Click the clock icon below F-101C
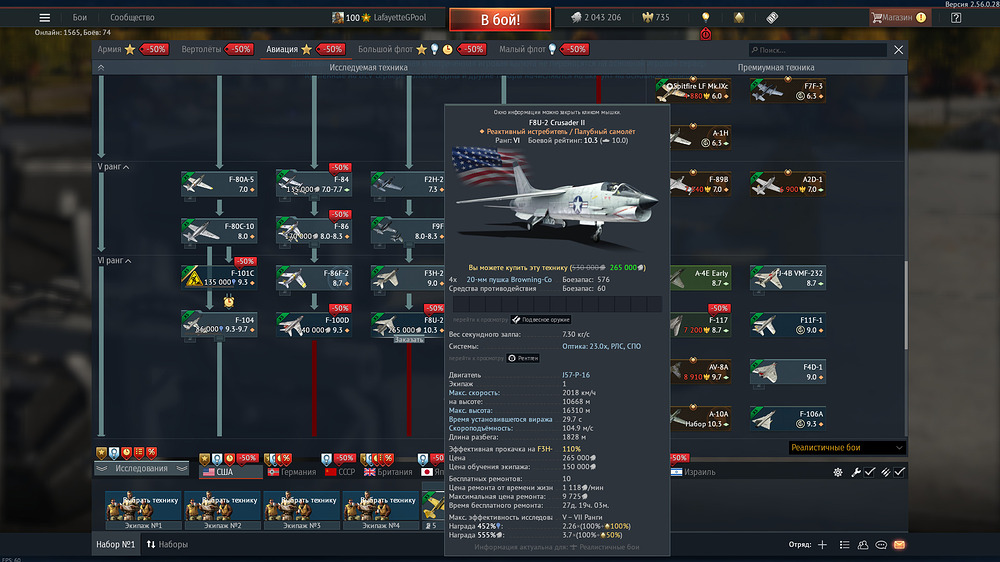Viewport: 1000px width, 562px height. point(229,301)
